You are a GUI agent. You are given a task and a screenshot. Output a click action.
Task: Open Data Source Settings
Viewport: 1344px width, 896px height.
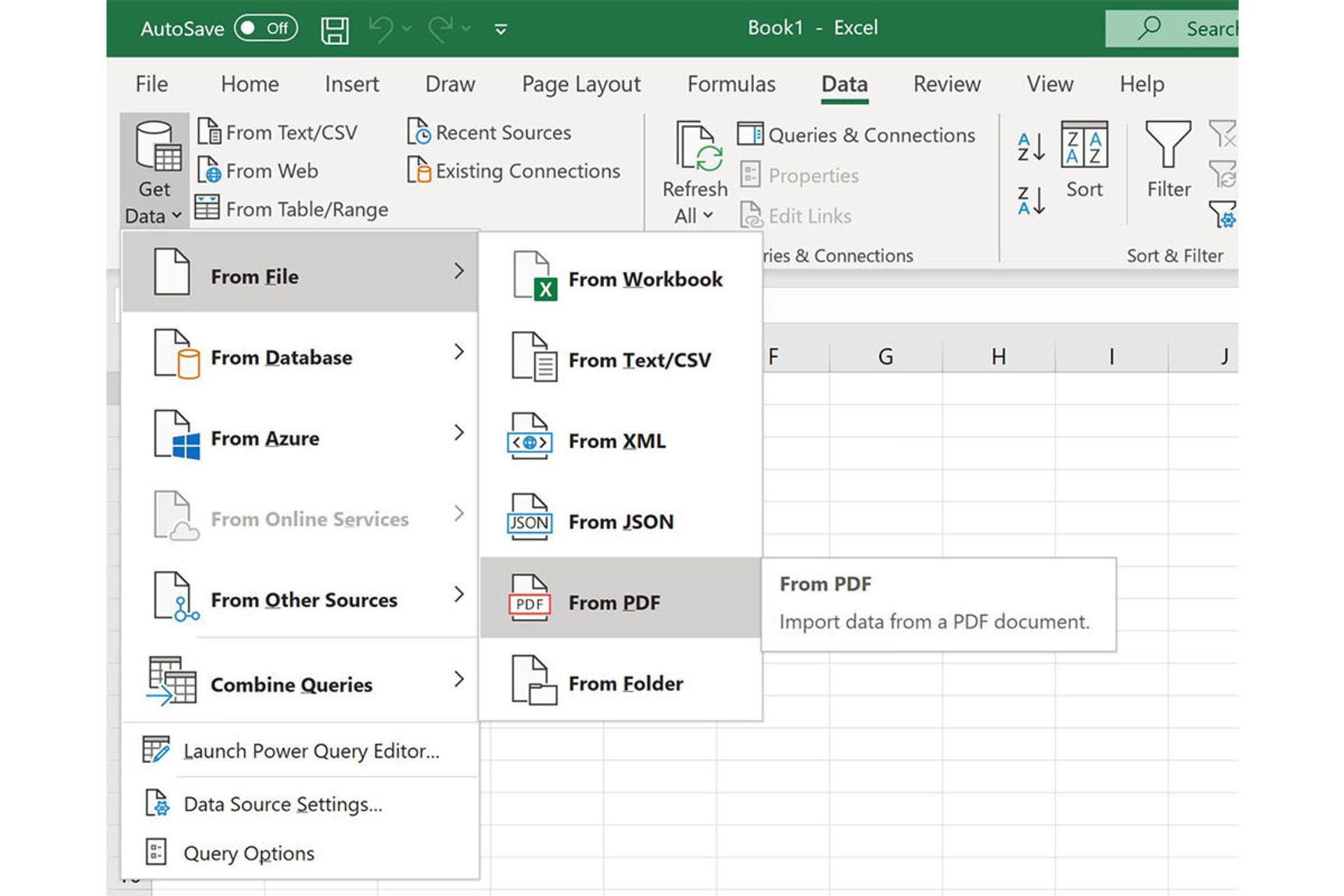(x=300, y=804)
